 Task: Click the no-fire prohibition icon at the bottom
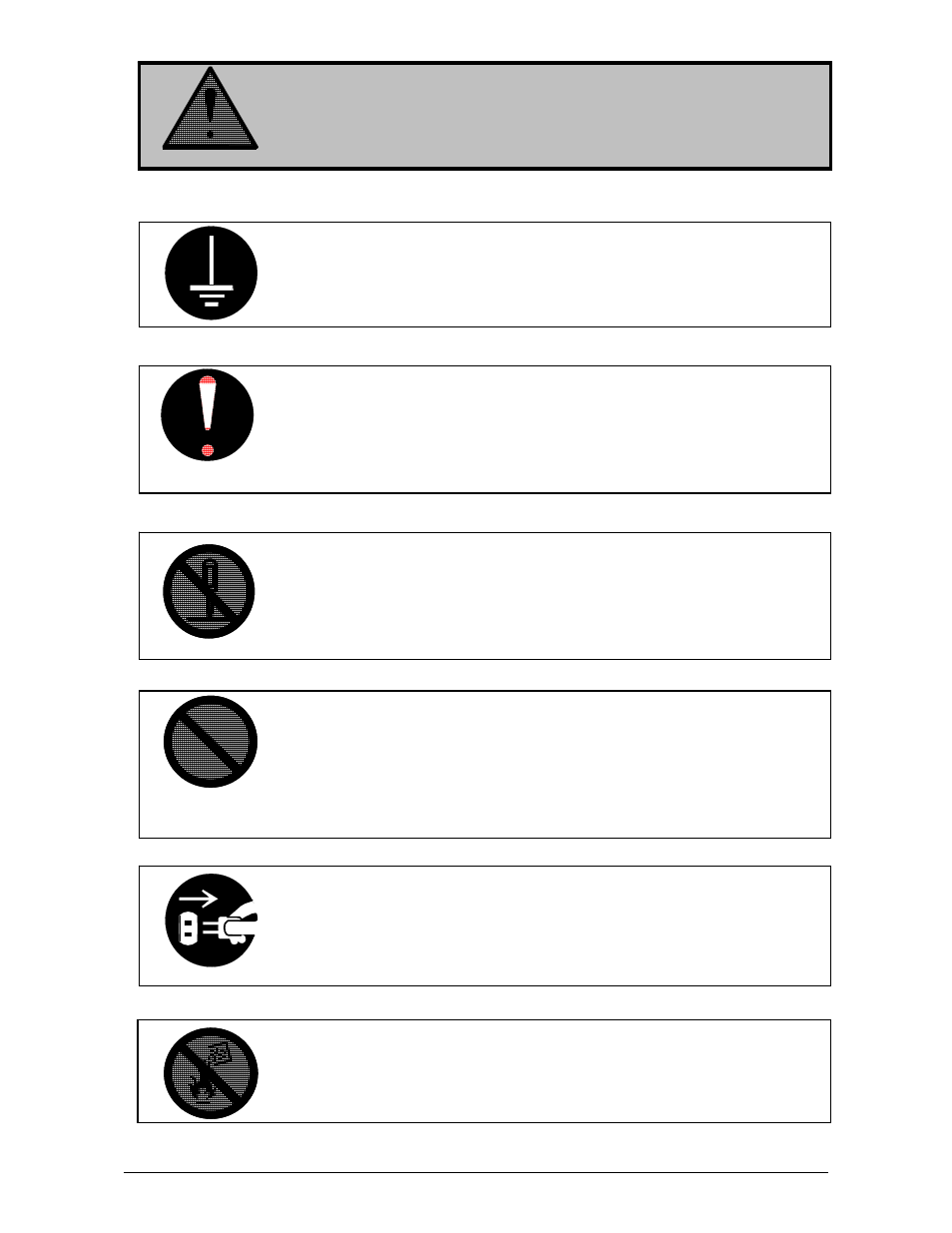211,1073
